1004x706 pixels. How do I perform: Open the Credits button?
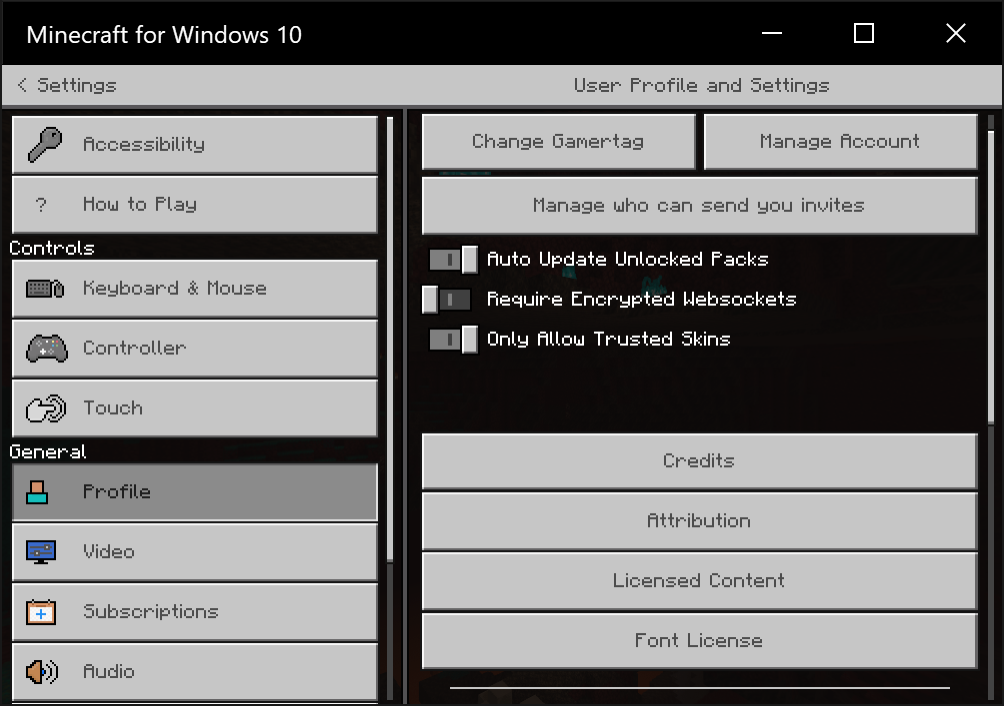(x=699, y=461)
